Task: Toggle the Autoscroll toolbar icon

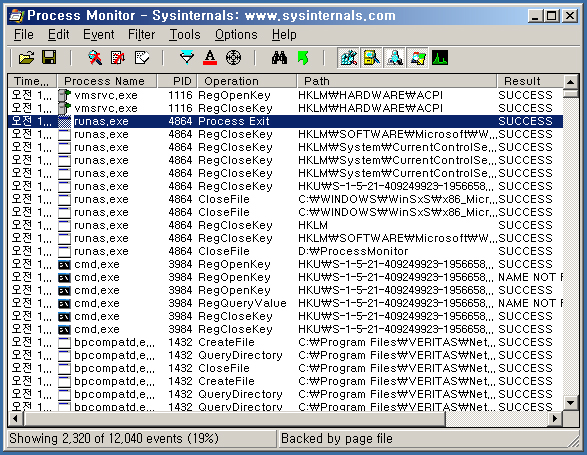Action: tap(118, 58)
